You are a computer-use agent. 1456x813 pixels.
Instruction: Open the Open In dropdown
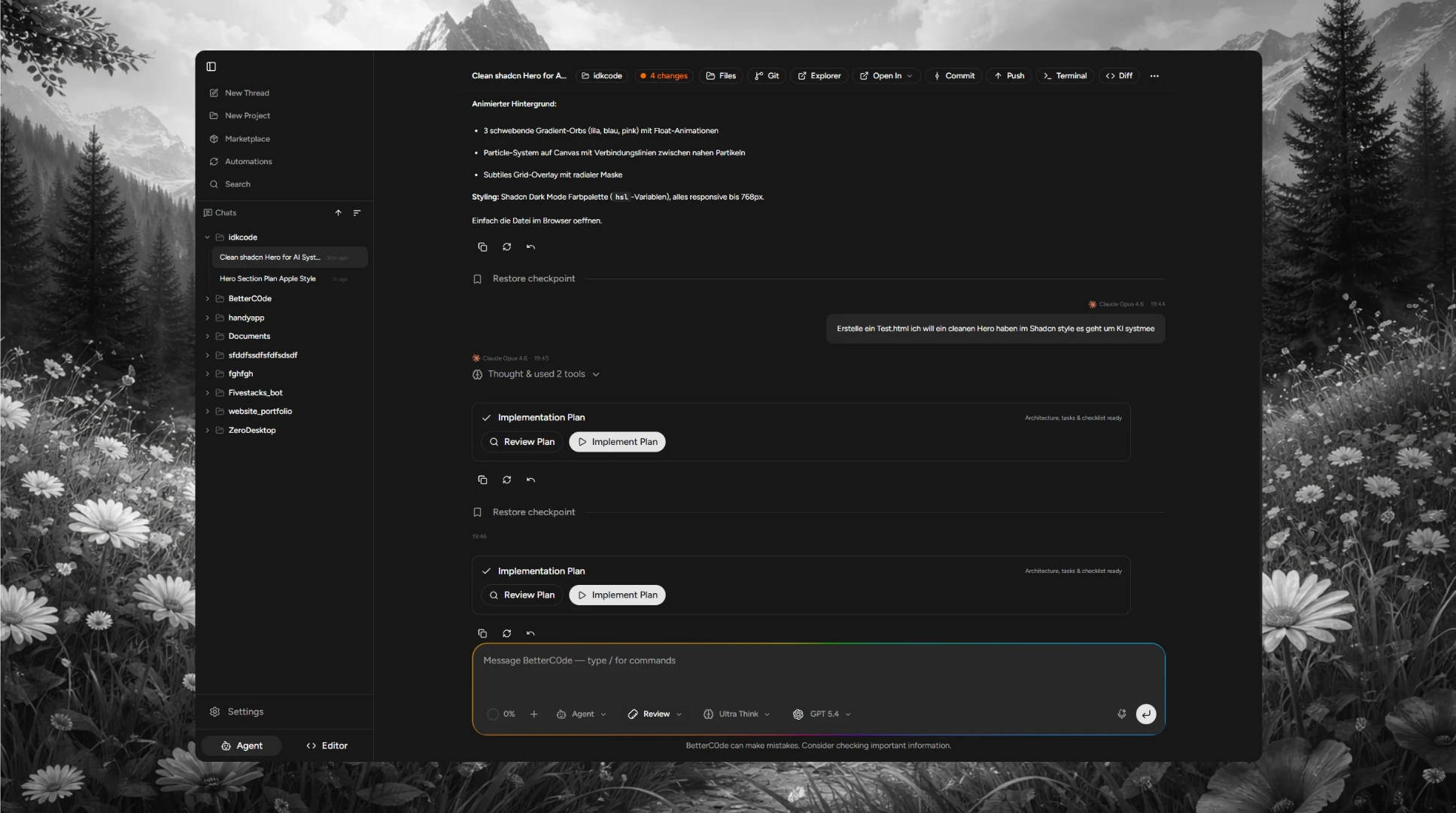click(885, 75)
